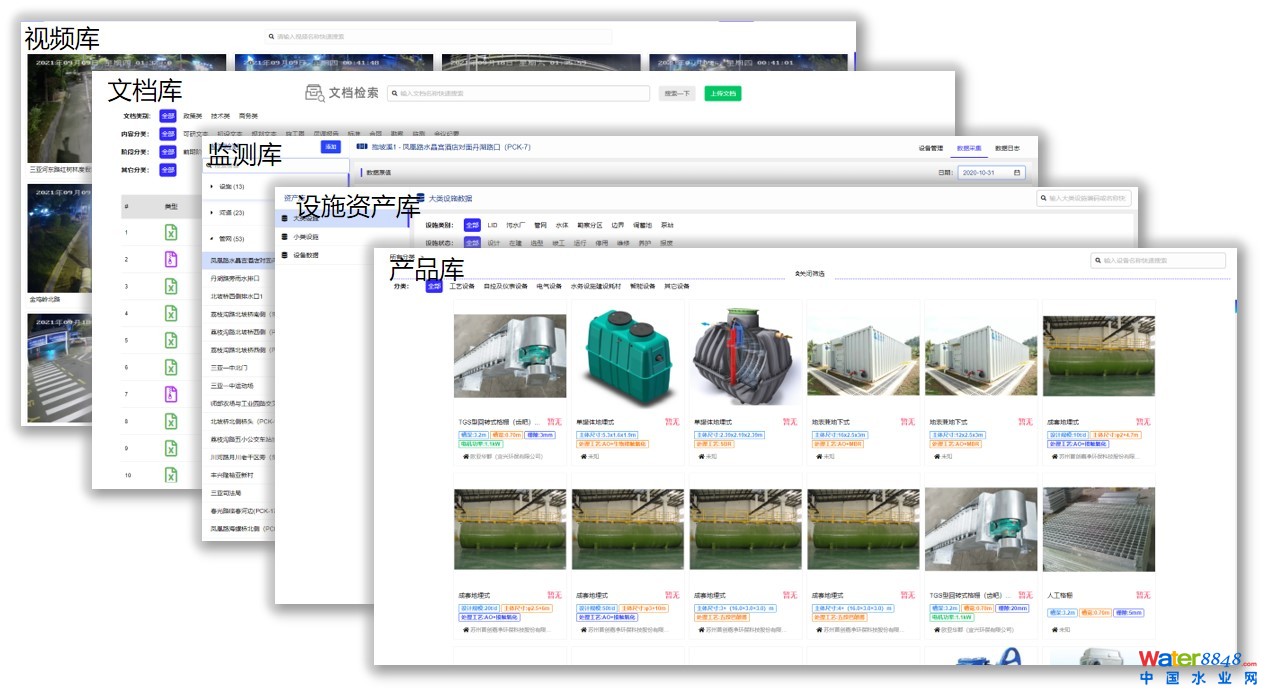Click the purple file icon in row 2
The height and width of the screenshot is (695, 1267).
171,260
